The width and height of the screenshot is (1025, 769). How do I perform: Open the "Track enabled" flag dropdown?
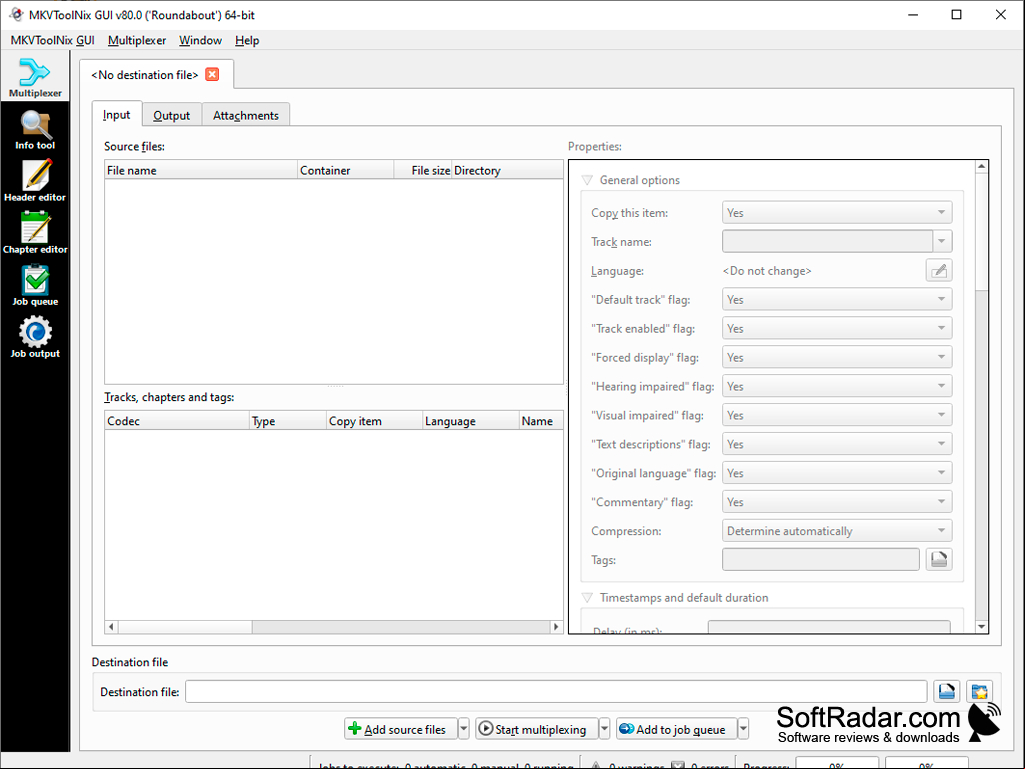click(837, 328)
